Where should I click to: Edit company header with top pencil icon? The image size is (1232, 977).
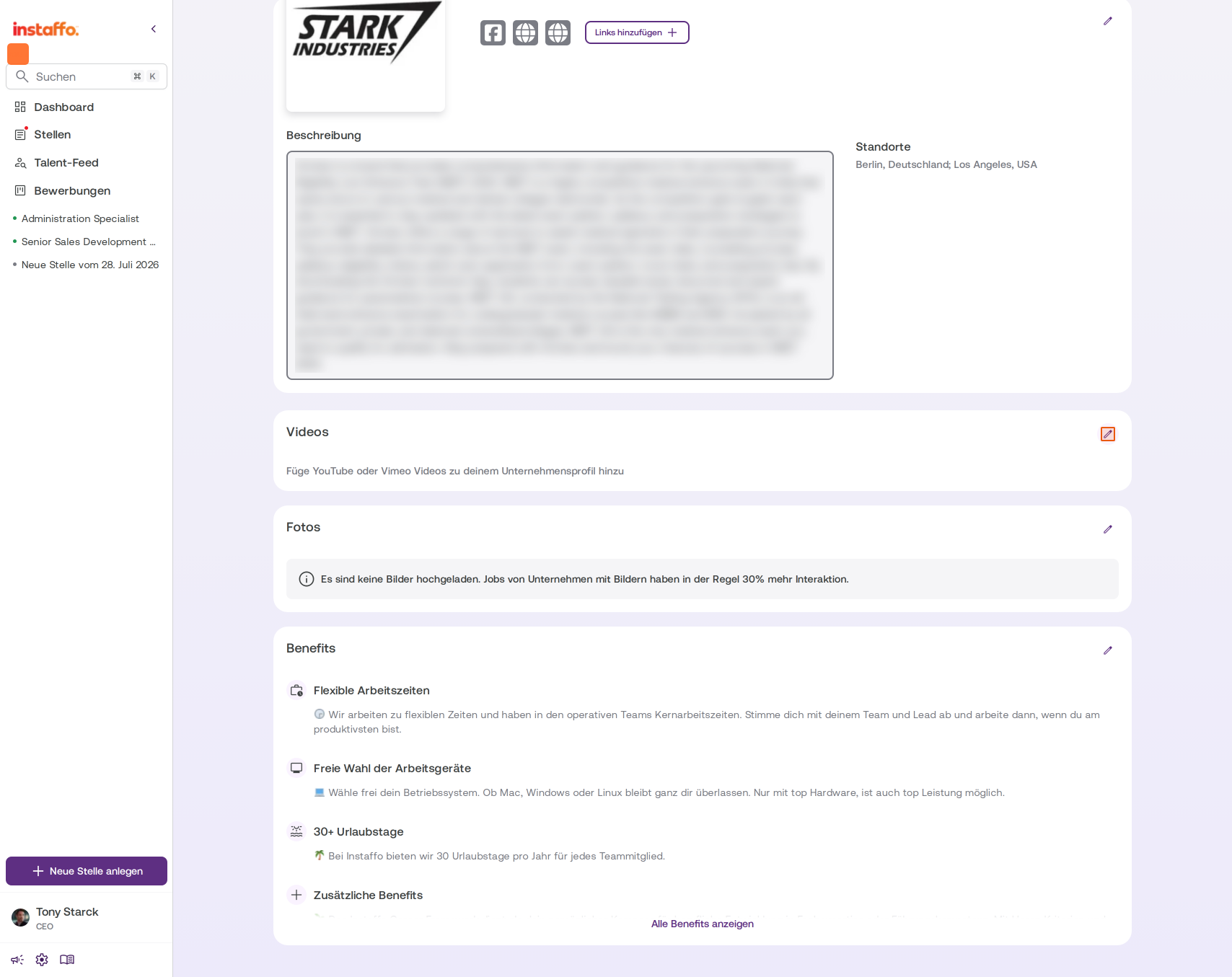1108,21
